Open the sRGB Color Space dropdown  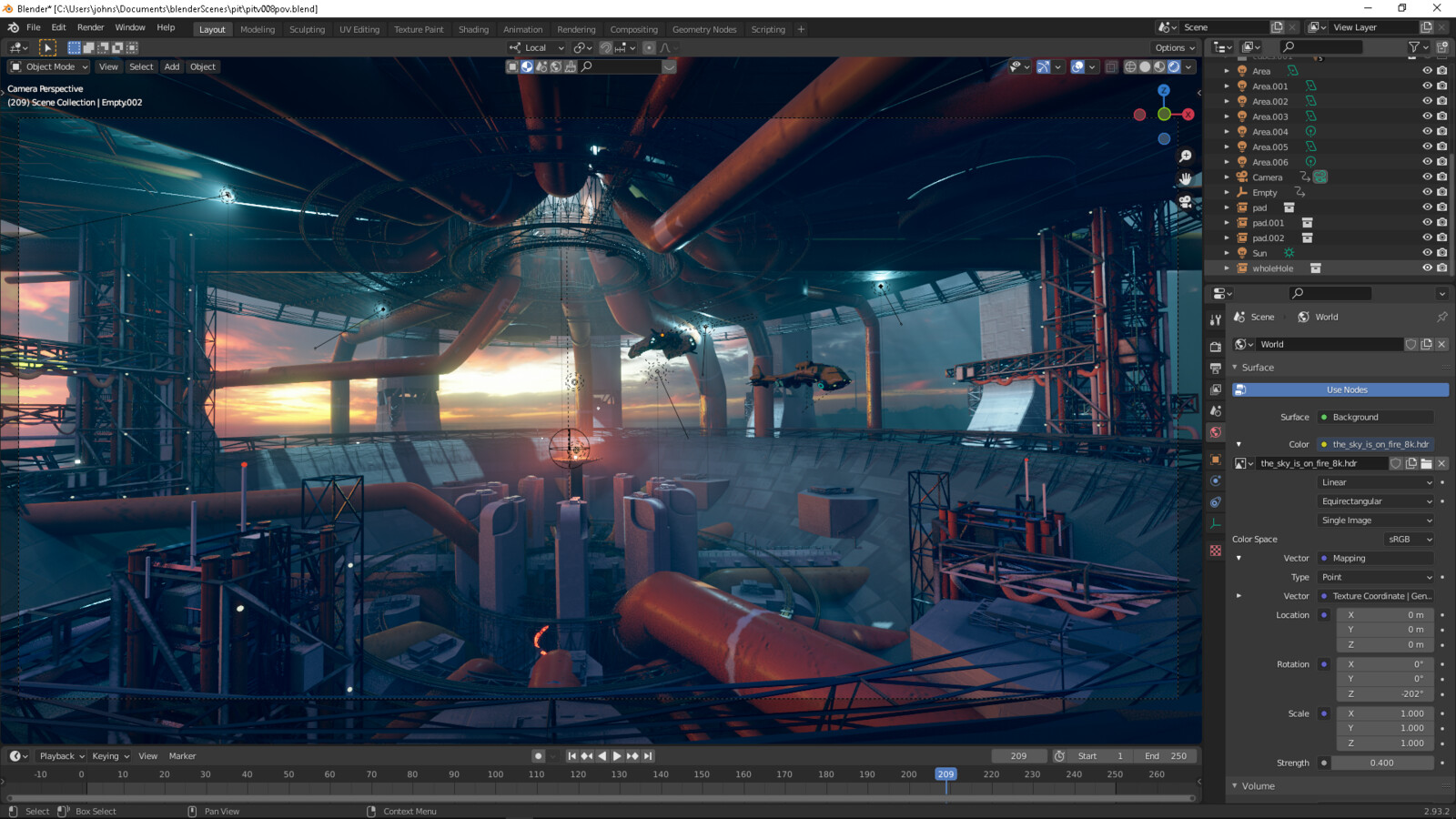1410,540
